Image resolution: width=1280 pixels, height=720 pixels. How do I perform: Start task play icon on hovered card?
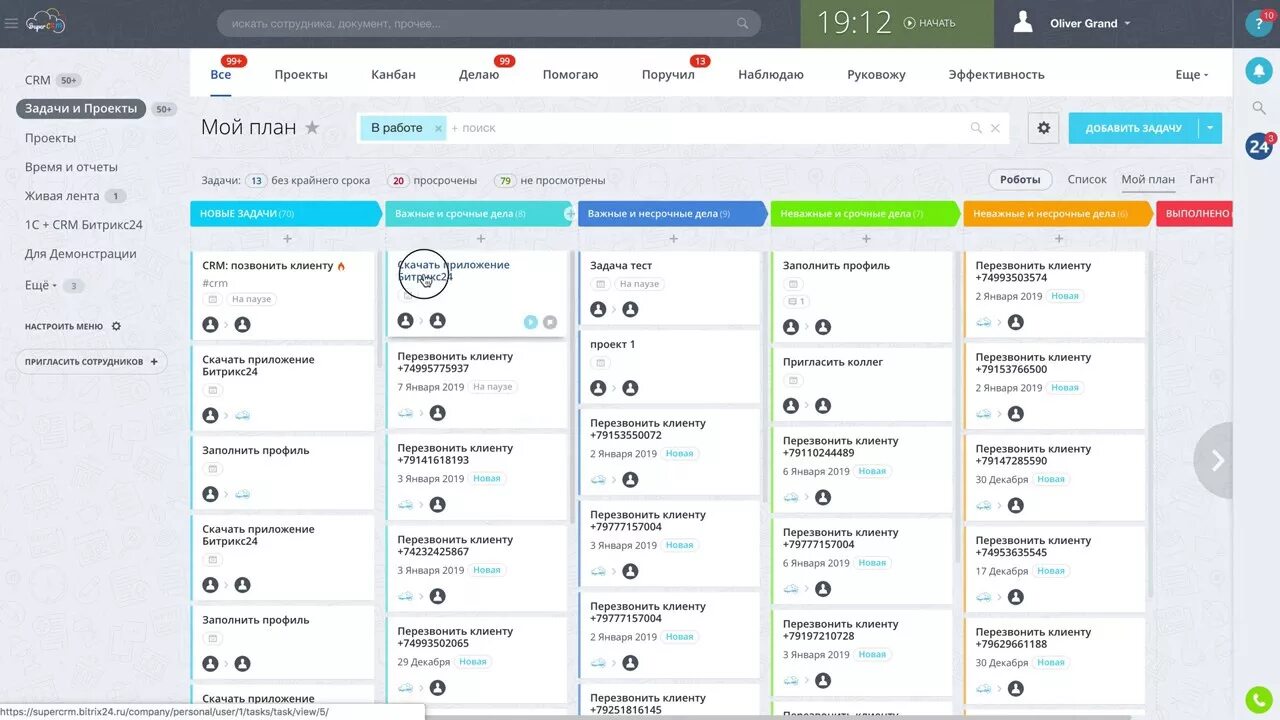click(x=530, y=322)
